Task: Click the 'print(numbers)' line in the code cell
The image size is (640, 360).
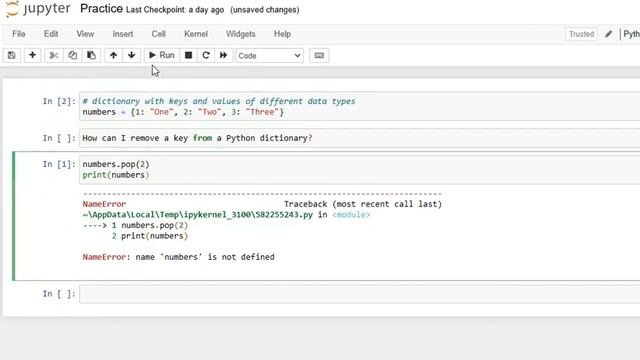Action: pos(116,175)
